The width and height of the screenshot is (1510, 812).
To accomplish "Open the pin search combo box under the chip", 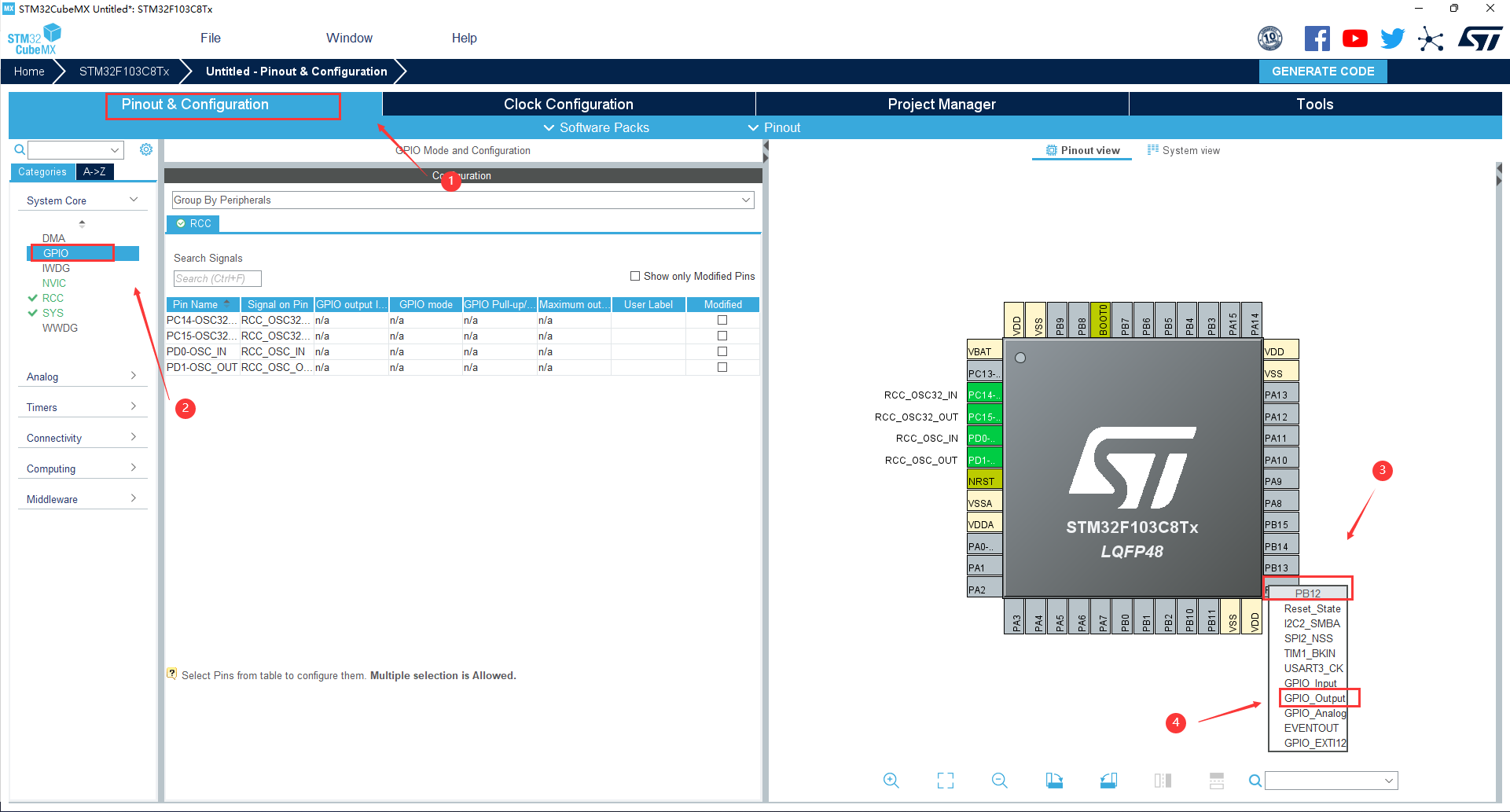I will [x=1331, y=781].
